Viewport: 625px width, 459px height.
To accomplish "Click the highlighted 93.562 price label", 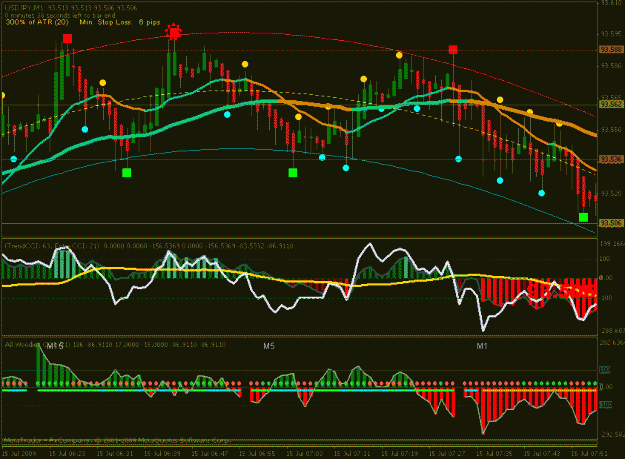I will [611, 104].
